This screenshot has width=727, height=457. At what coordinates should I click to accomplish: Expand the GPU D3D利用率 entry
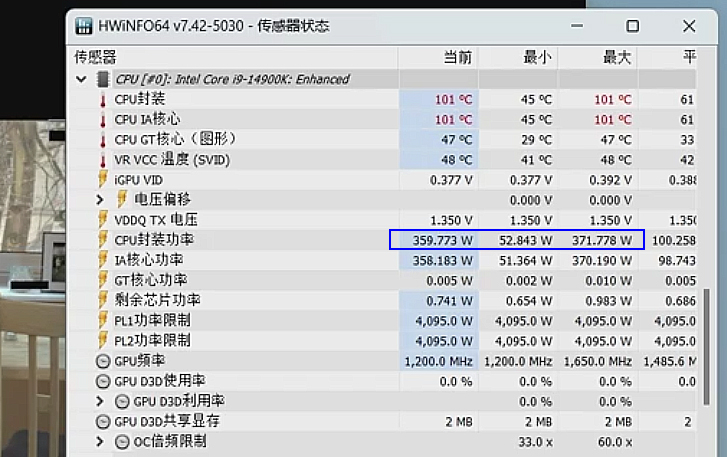100,401
